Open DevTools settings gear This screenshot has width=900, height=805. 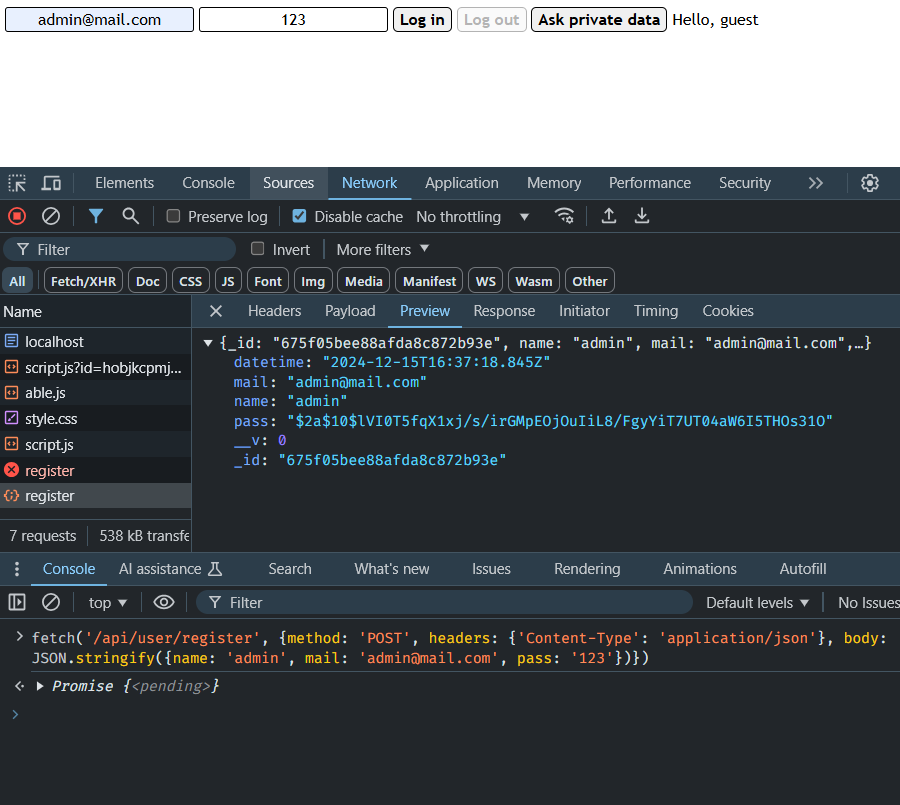coord(870,183)
